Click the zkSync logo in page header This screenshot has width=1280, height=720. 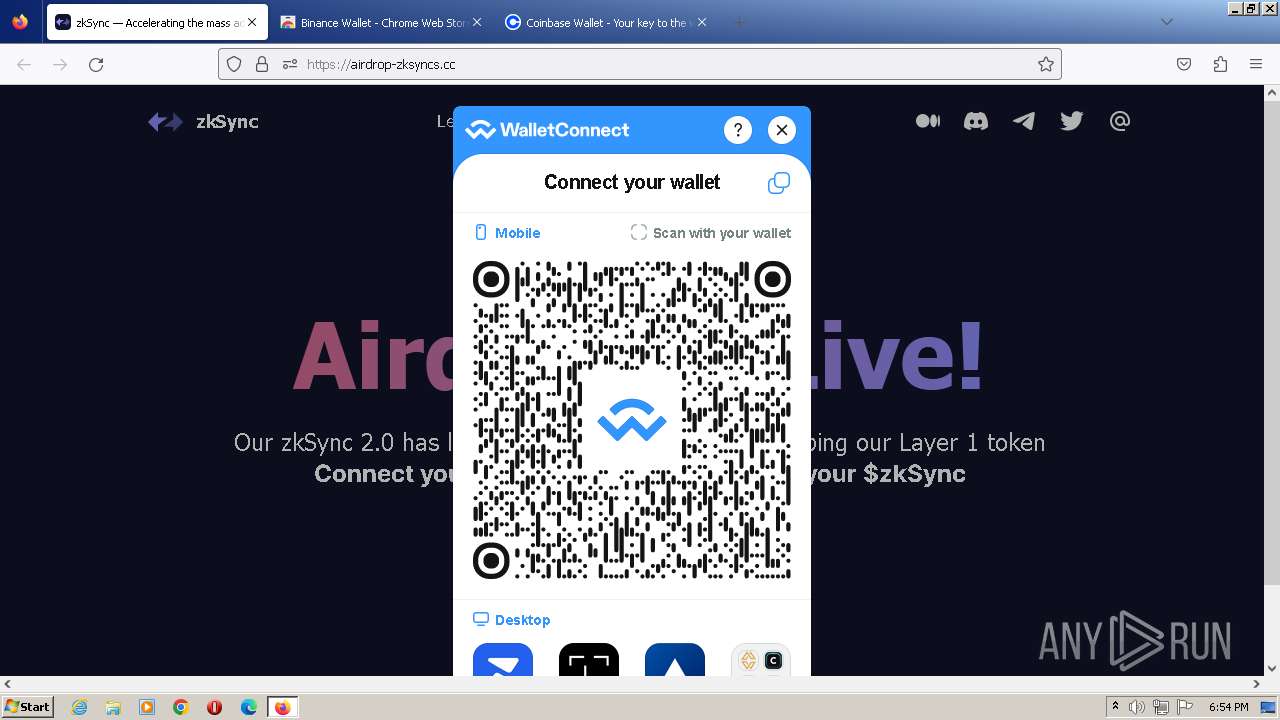pyautogui.click(x=203, y=122)
